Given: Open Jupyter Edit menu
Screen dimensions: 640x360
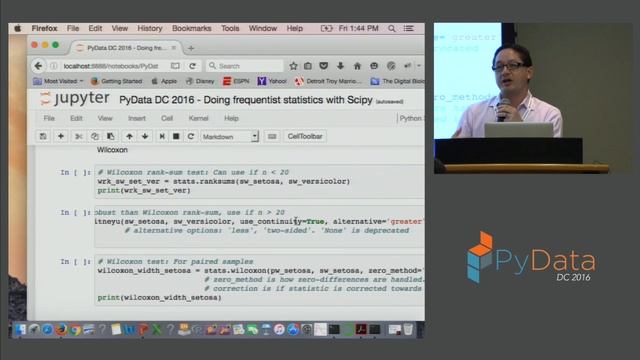Looking at the screenshot, I should (x=76, y=118).
